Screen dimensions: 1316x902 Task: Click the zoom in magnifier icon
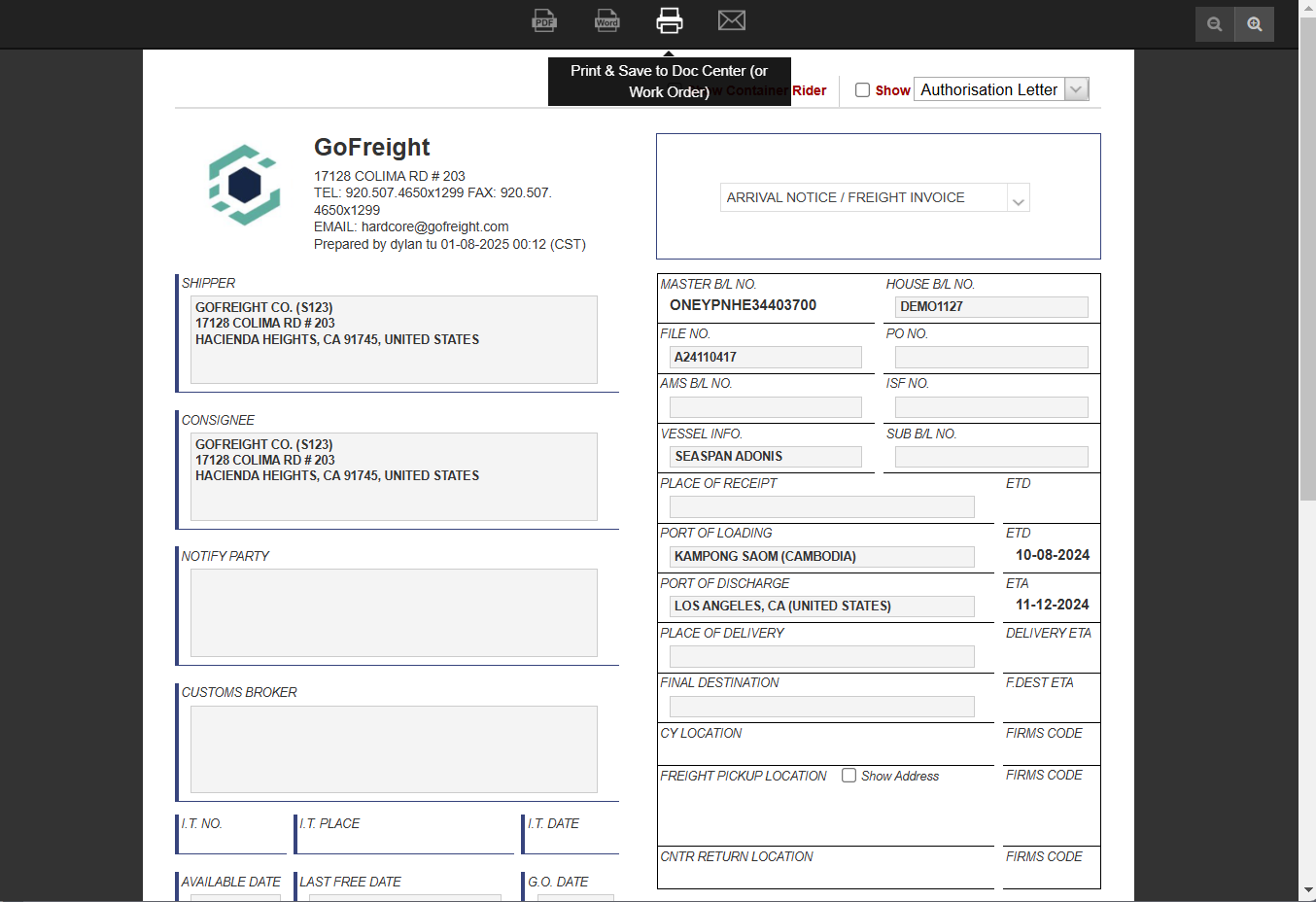pyautogui.click(x=1254, y=23)
